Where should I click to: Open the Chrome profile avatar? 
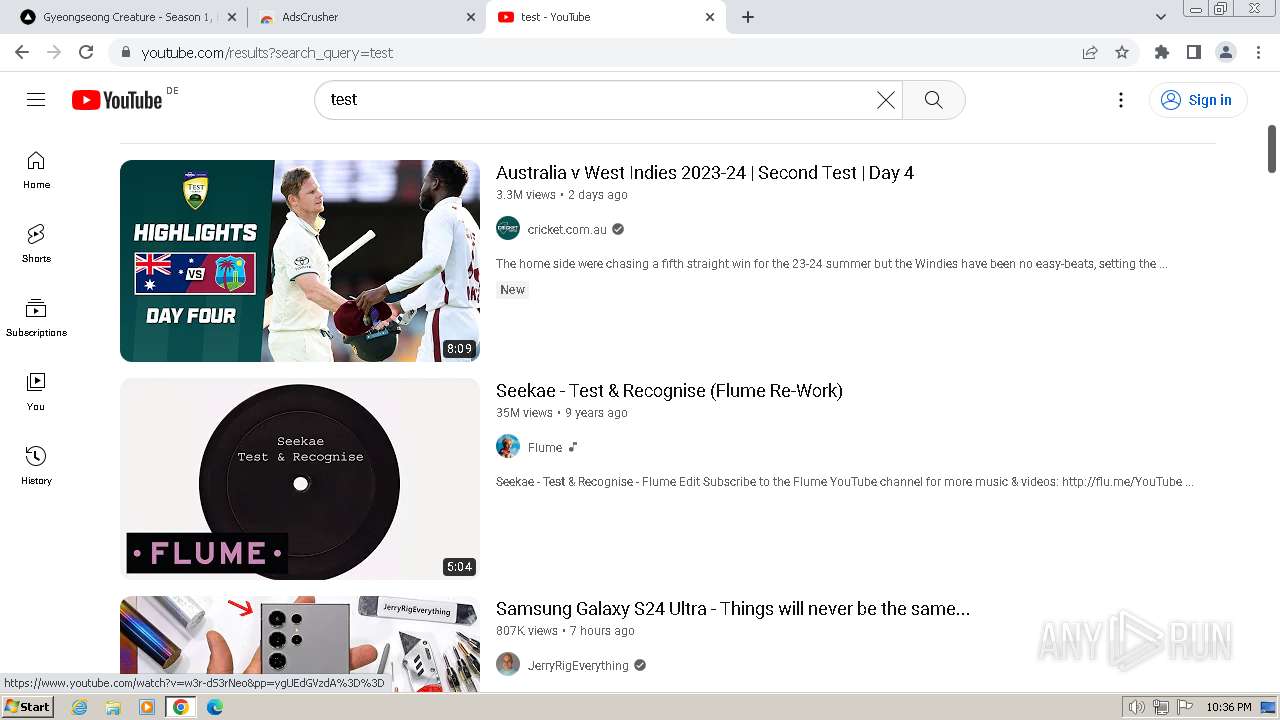point(1226,52)
